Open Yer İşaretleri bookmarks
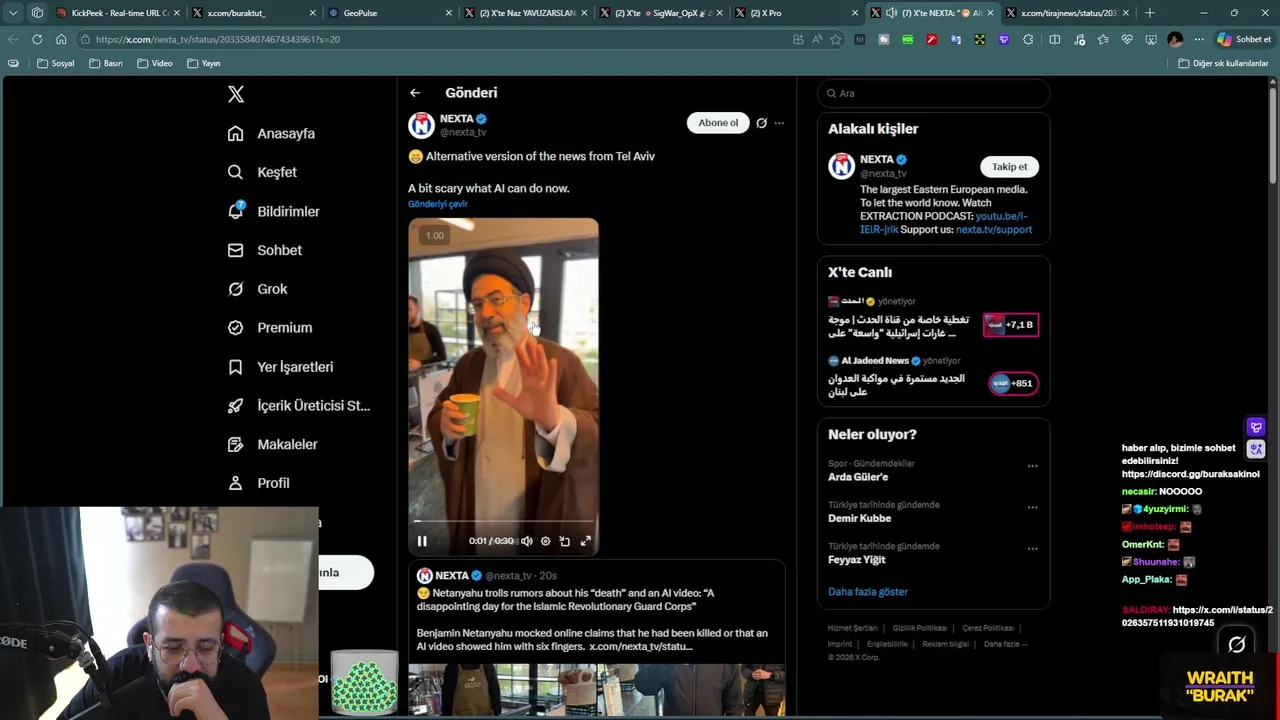 pos(280,367)
